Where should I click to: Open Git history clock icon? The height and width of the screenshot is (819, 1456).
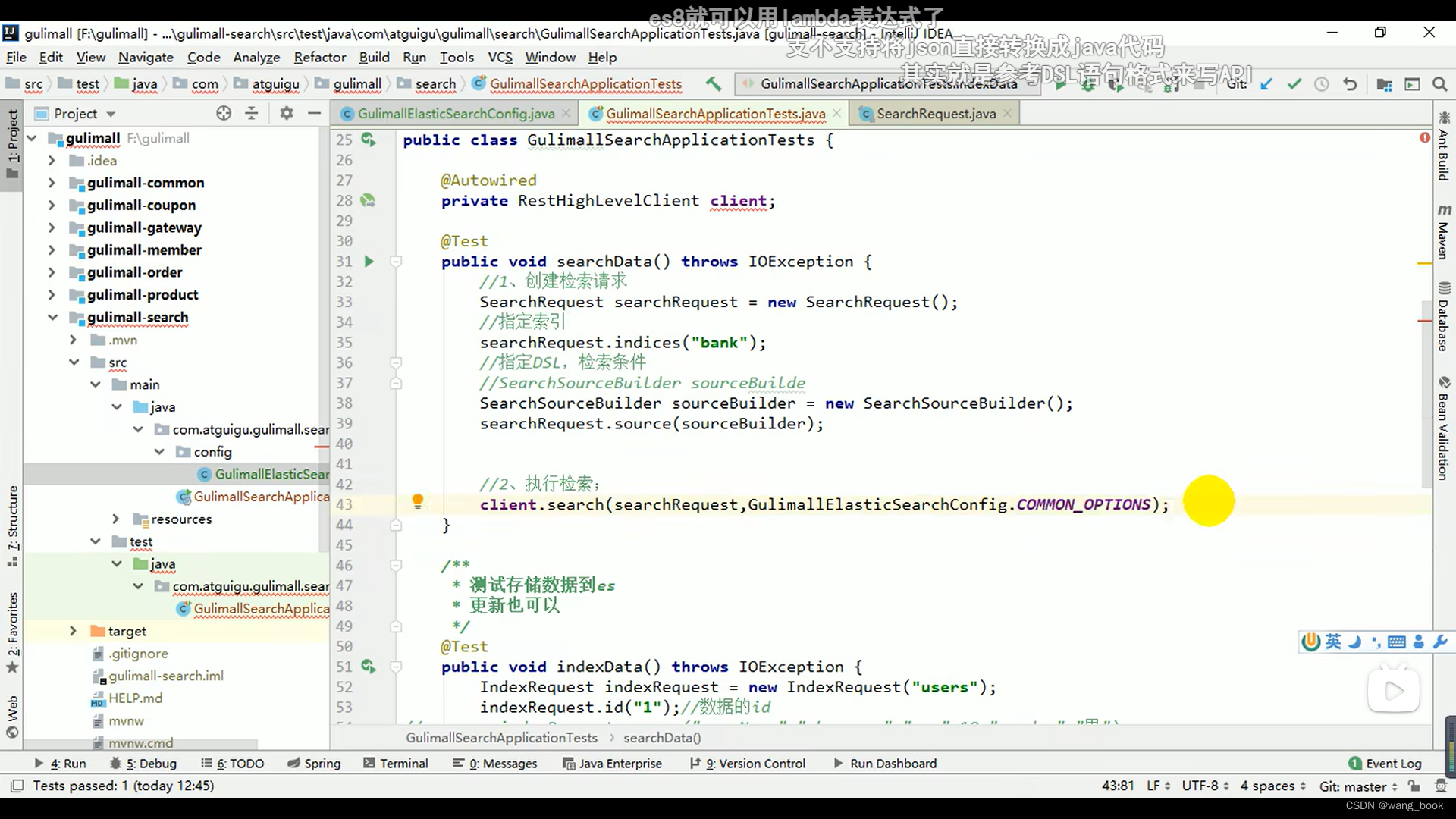tap(1322, 84)
